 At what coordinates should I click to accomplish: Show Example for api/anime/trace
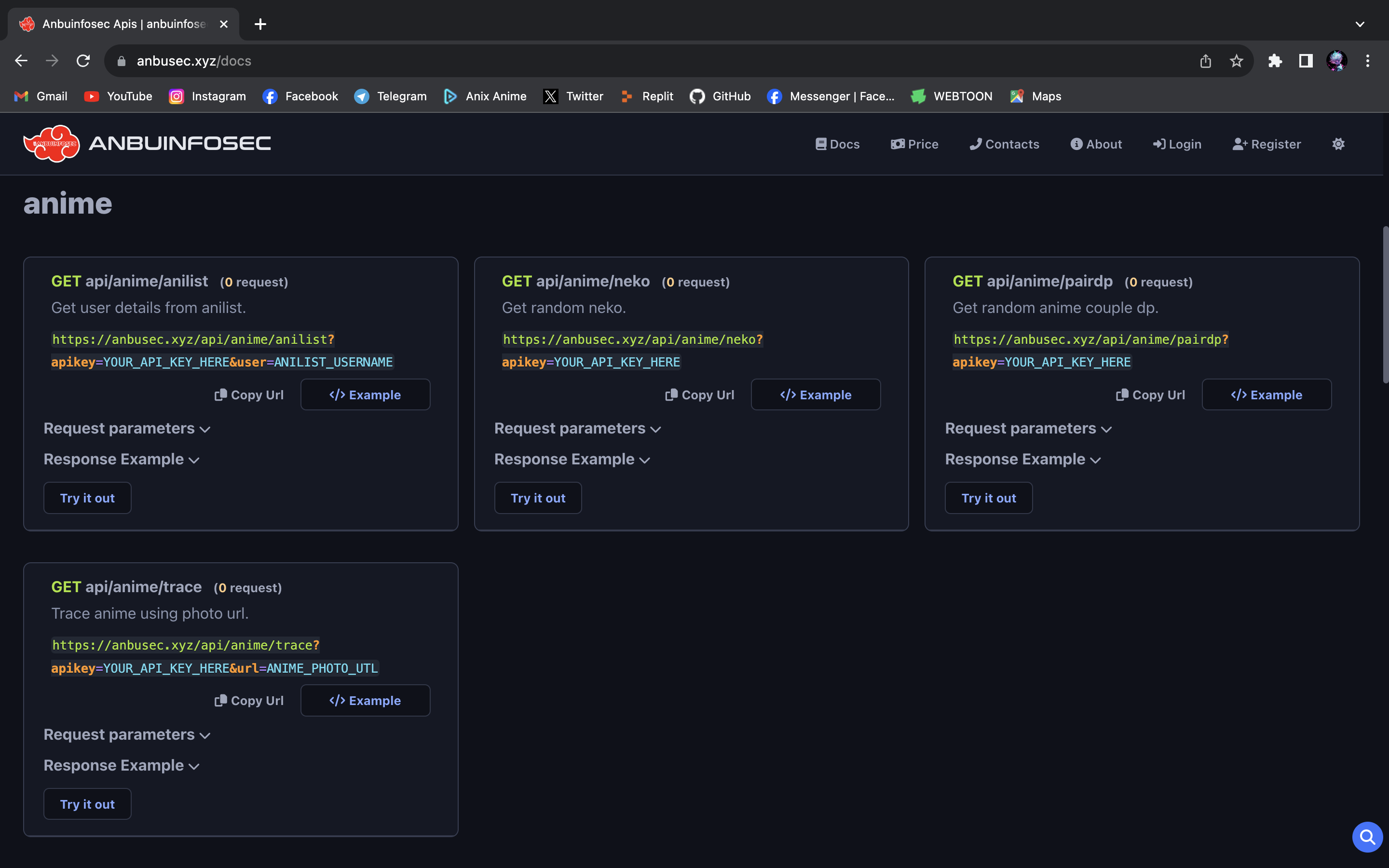coord(365,700)
